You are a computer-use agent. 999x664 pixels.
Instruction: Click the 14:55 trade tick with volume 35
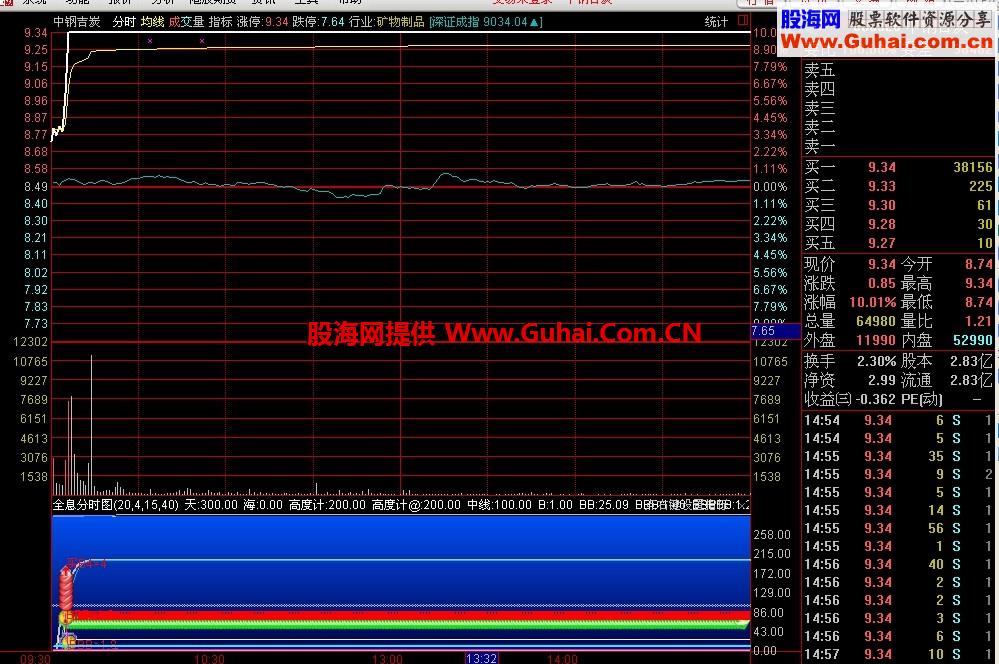[x=898, y=456]
